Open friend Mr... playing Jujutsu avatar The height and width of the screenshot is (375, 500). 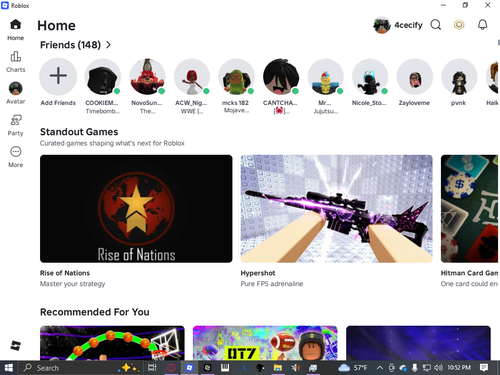326,77
